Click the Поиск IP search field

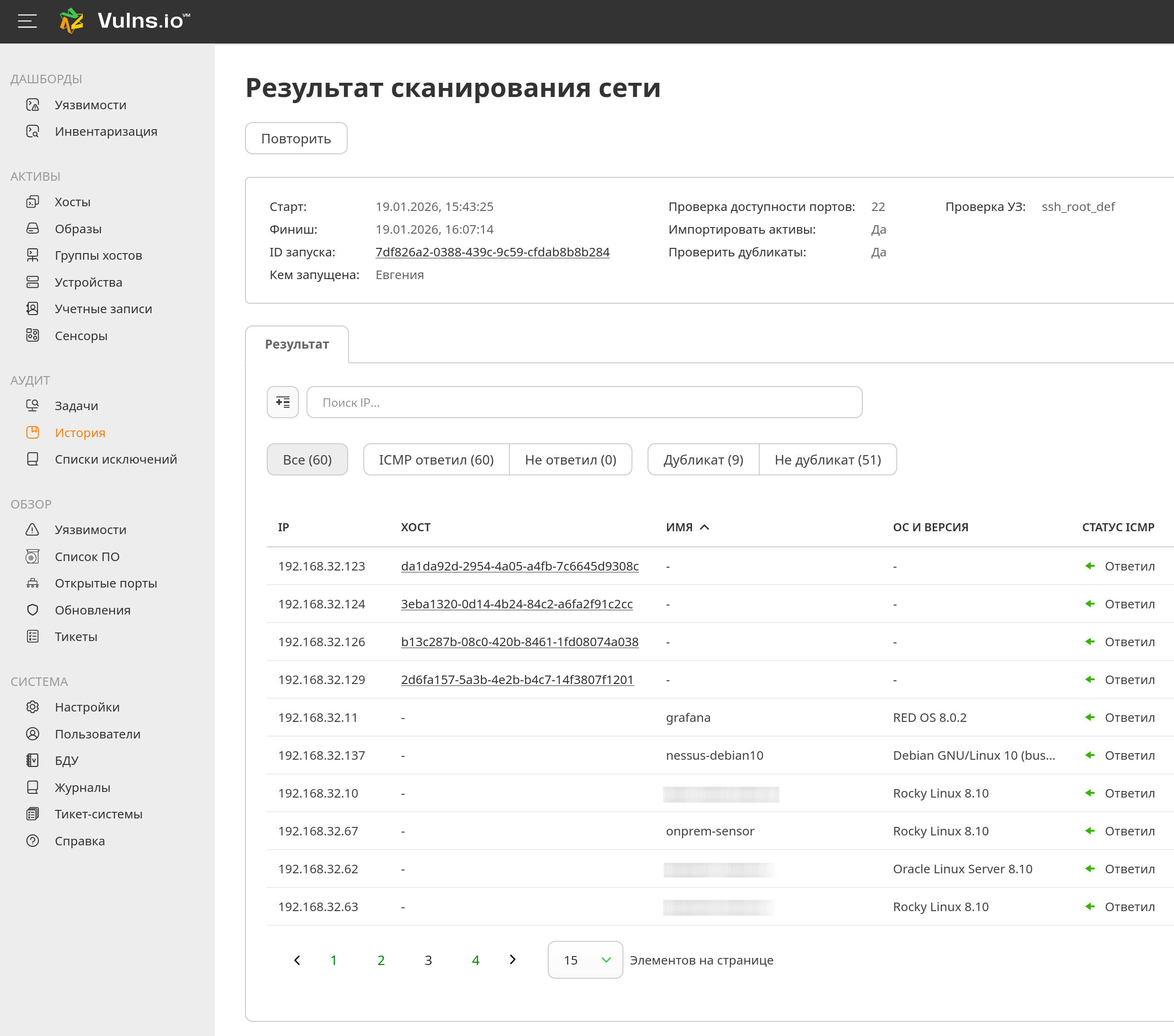pyautogui.click(x=584, y=402)
